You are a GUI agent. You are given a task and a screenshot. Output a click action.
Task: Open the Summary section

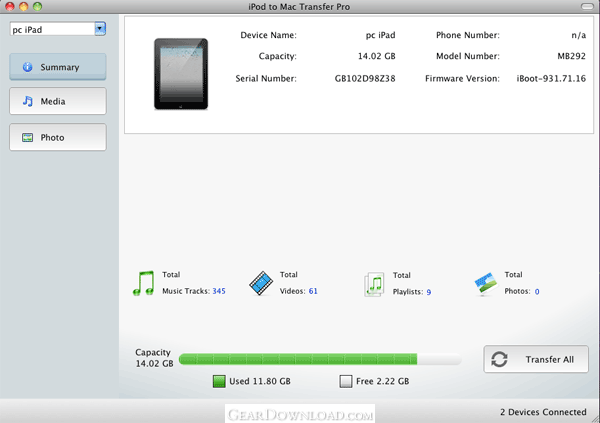click(58, 67)
